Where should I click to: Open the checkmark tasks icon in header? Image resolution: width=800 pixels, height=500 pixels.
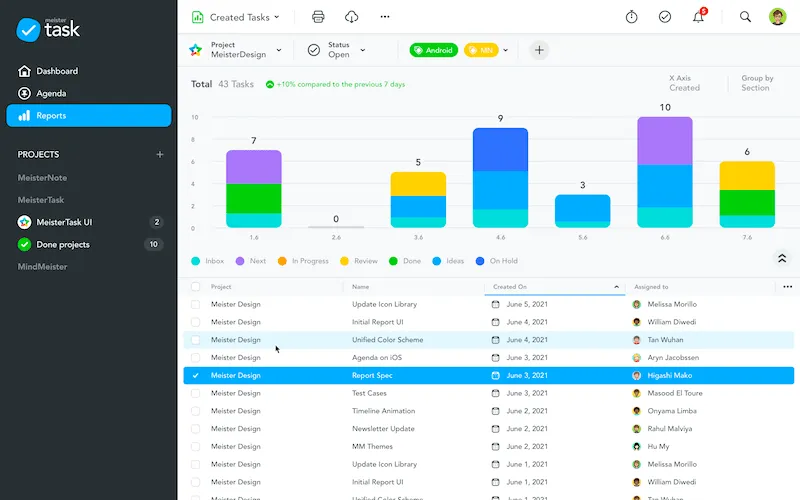tap(665, 17)
